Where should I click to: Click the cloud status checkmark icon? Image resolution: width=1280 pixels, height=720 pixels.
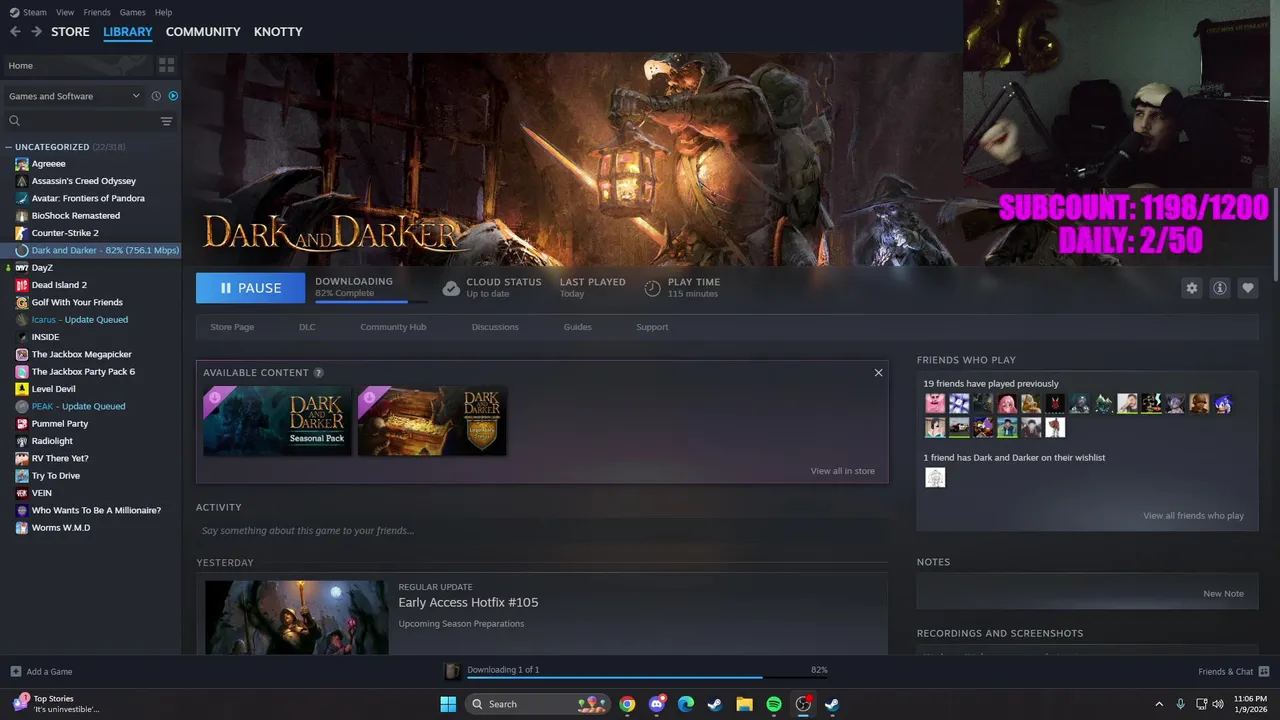pyautogui.click(x=451, y=288)
